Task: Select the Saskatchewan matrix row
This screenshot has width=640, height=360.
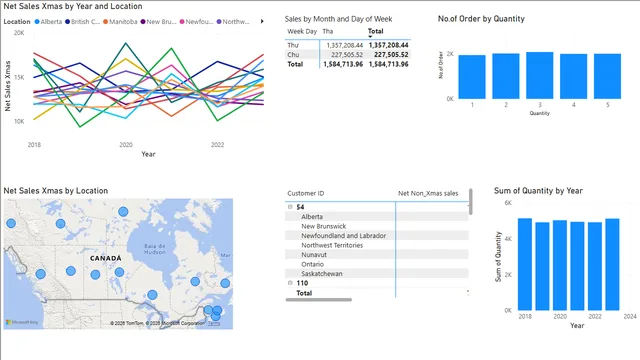Action: click(376, 274)
